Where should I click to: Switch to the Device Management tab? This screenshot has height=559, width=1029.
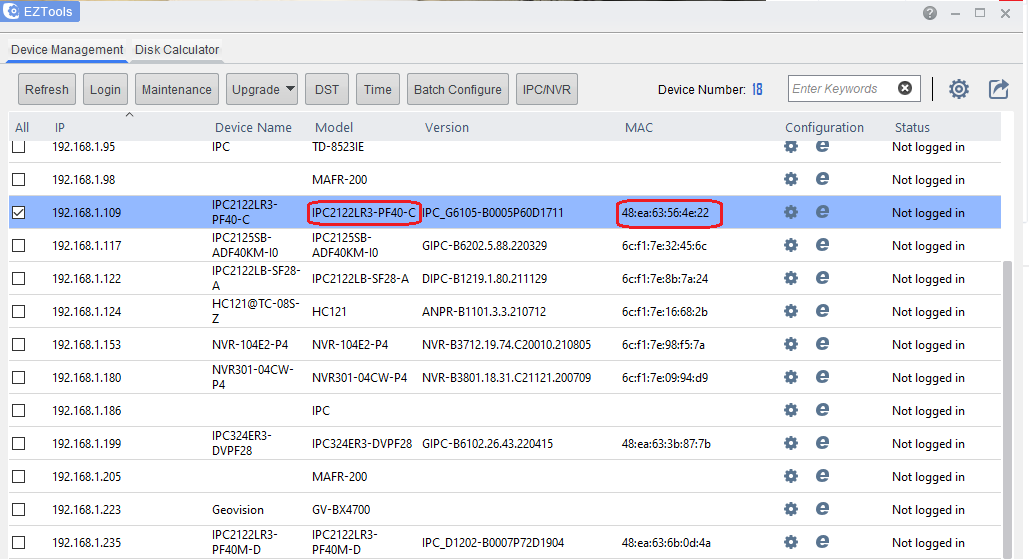pyautogui.click(x=67, y=50)
